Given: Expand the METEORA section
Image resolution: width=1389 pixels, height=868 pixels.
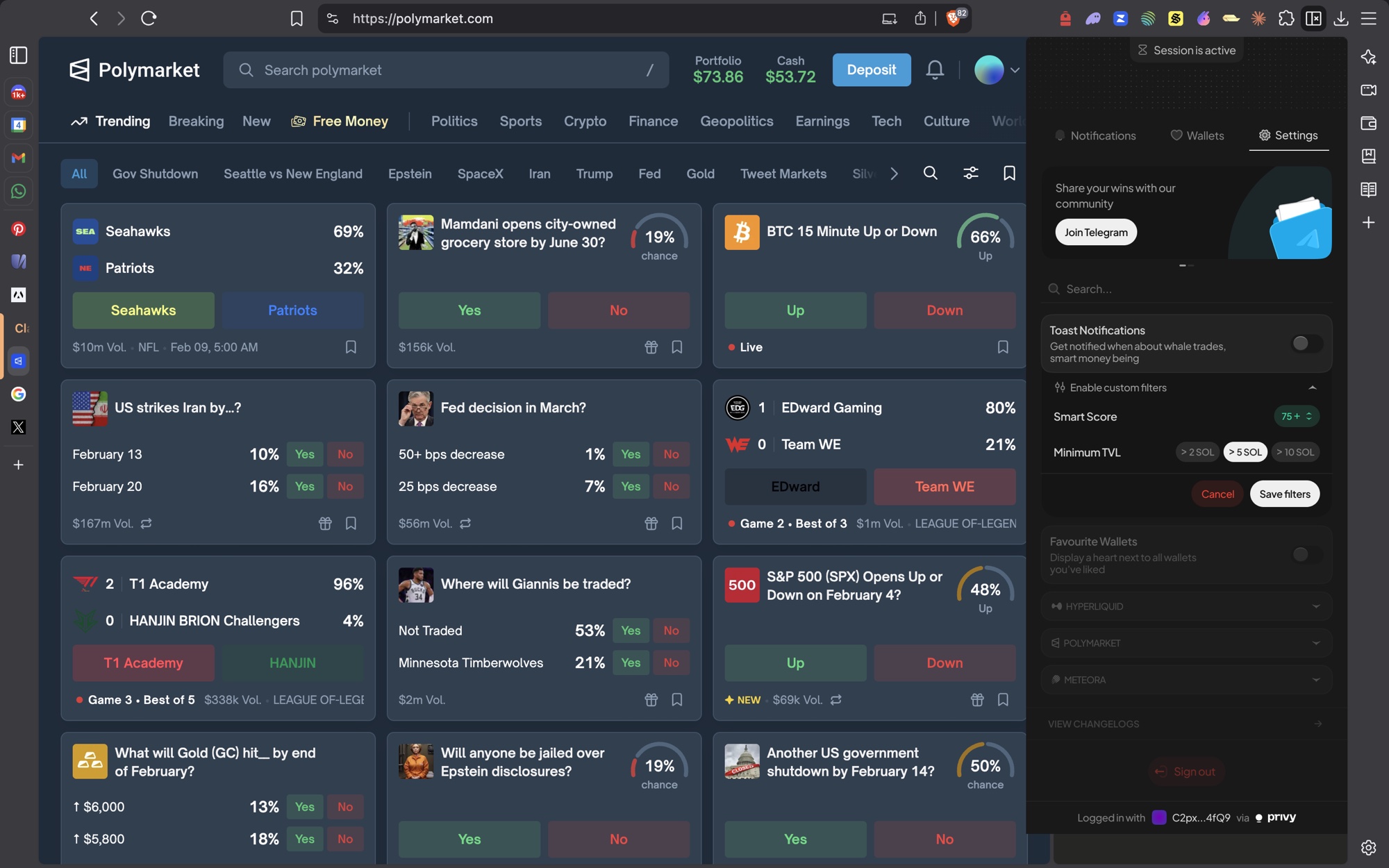Looking at the screenshot, I should (x=1315, y=680).
